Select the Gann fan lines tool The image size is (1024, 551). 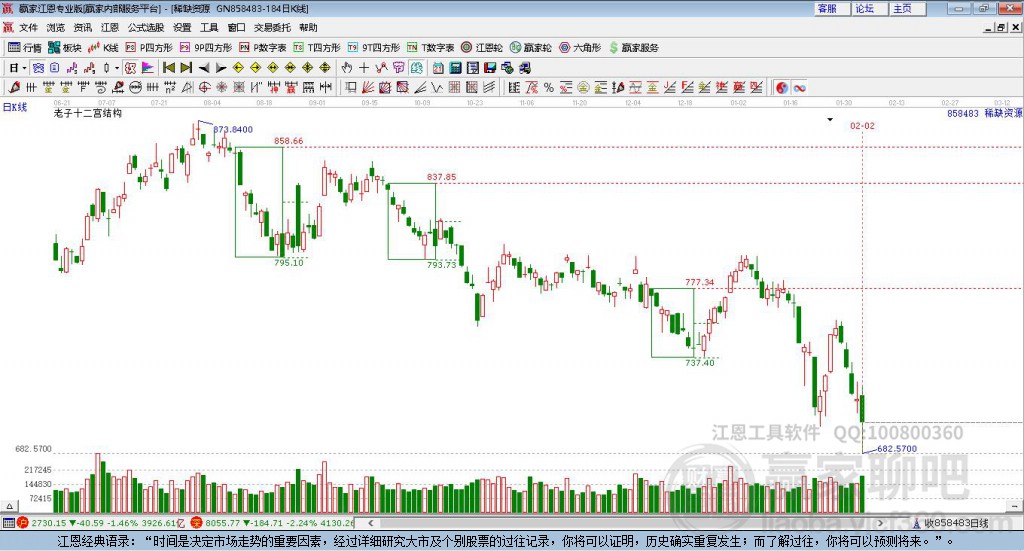click(368, 87)
